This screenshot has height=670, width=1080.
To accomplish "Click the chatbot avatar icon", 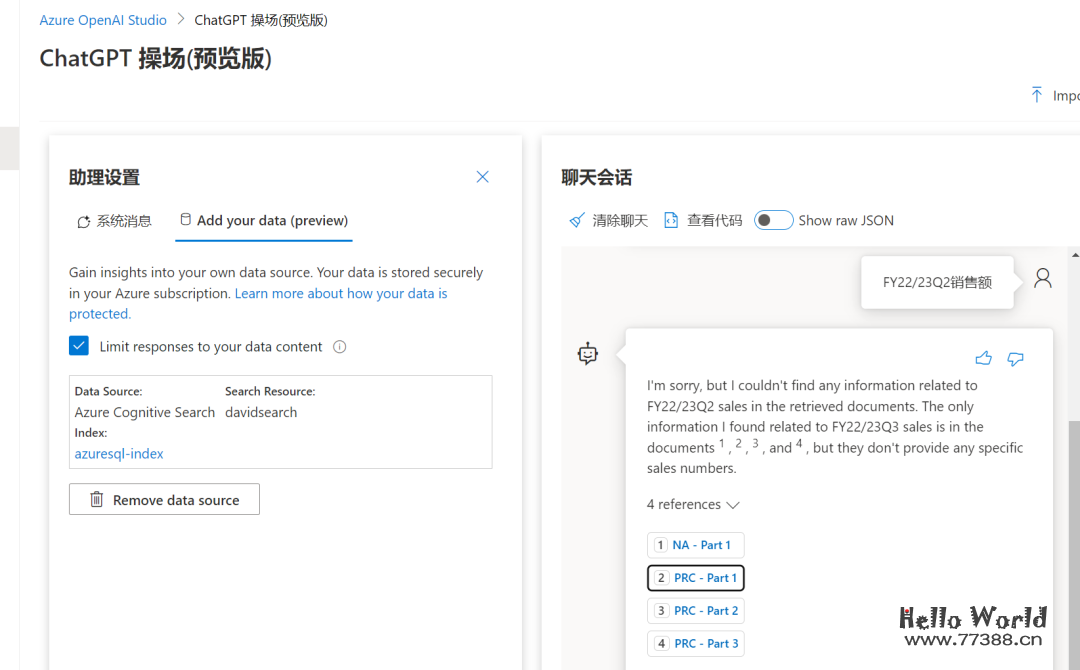I will pyautogui.click(x=587, y=352).
